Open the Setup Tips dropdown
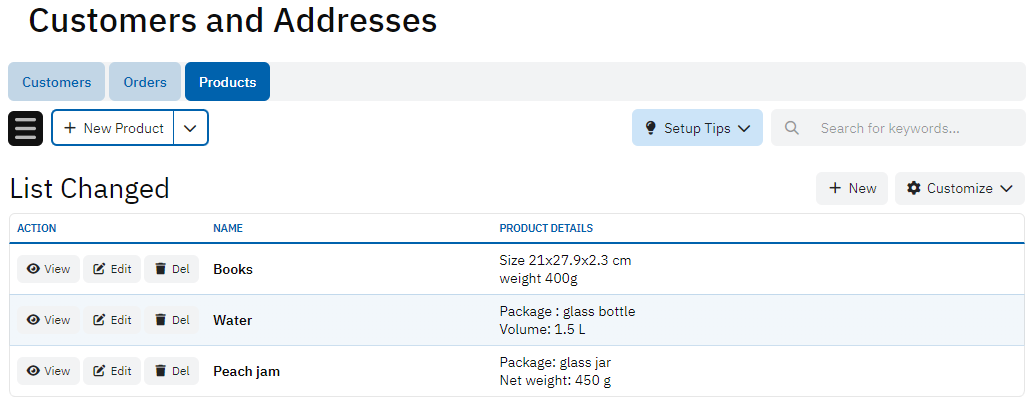 click(697, 128)
